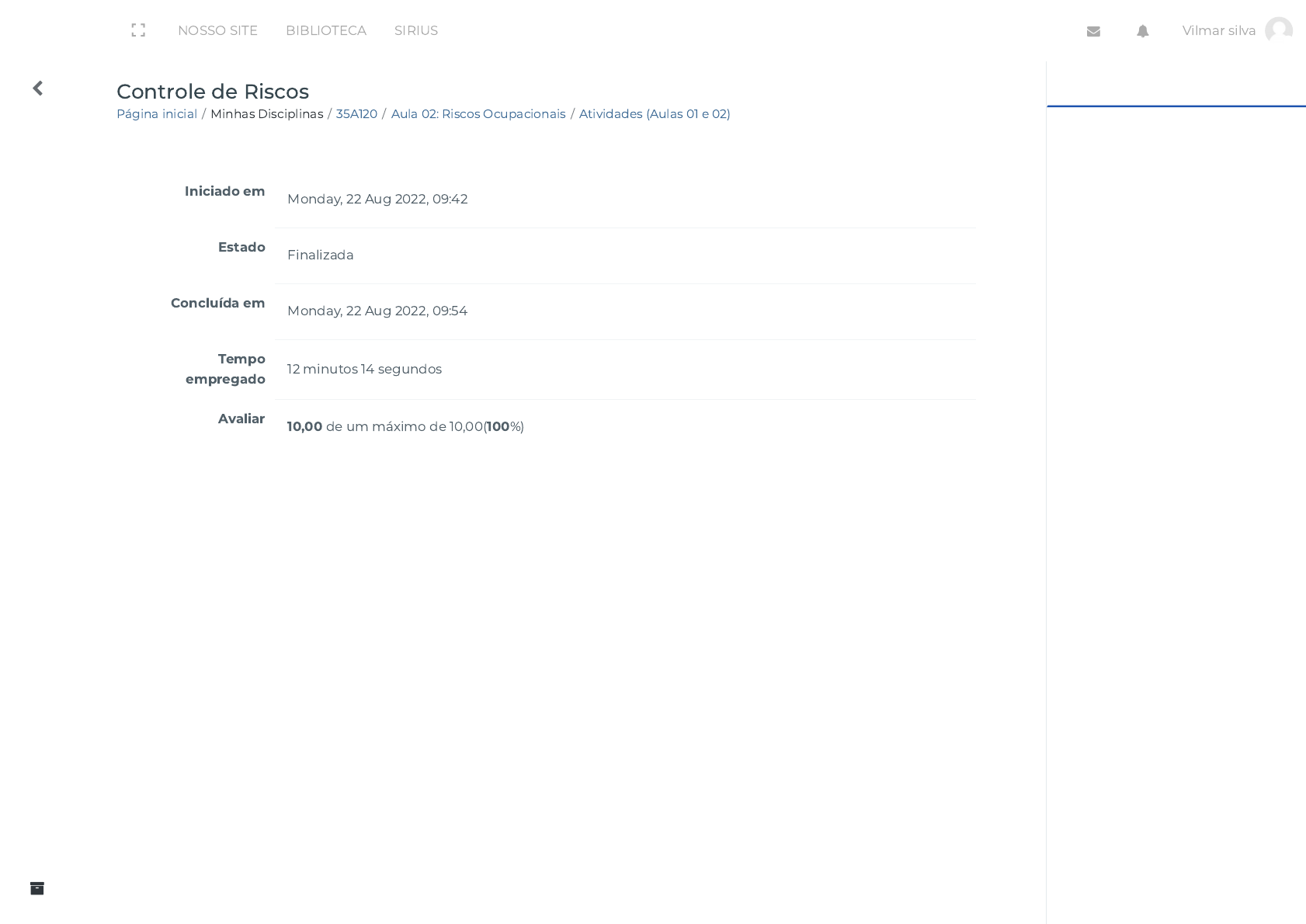
Task: Click the start date Monday 09:42
Action: tap(377, 199)
